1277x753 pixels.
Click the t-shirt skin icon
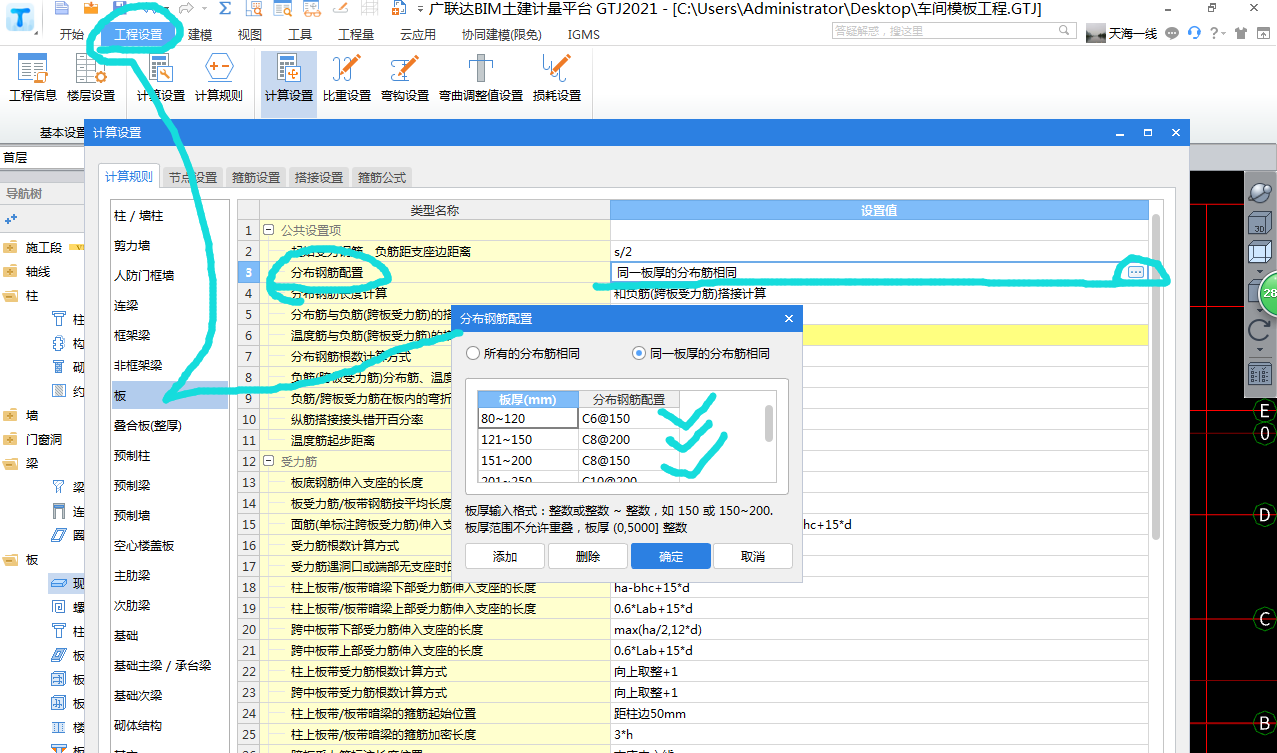[1241, 33]
